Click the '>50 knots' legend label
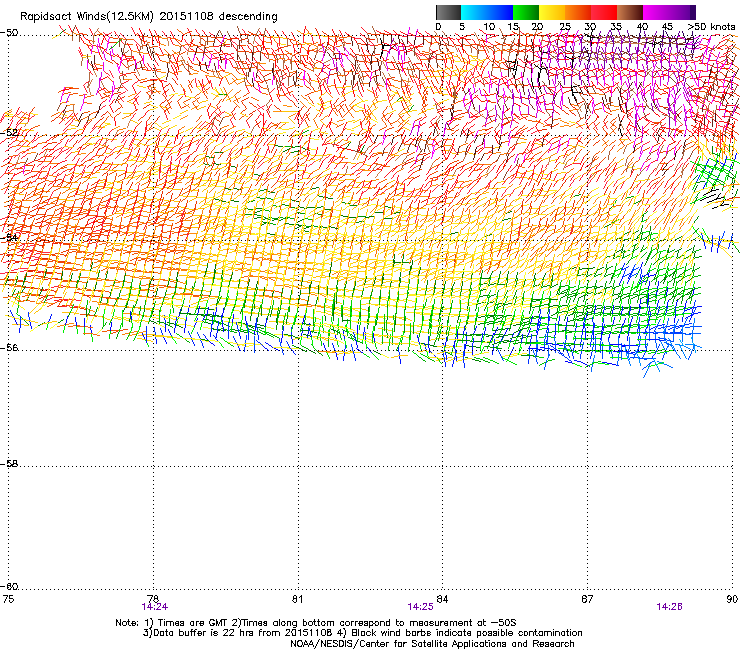Image resolution: width=740 pixels, height=650 pixels. coord(711,27)
